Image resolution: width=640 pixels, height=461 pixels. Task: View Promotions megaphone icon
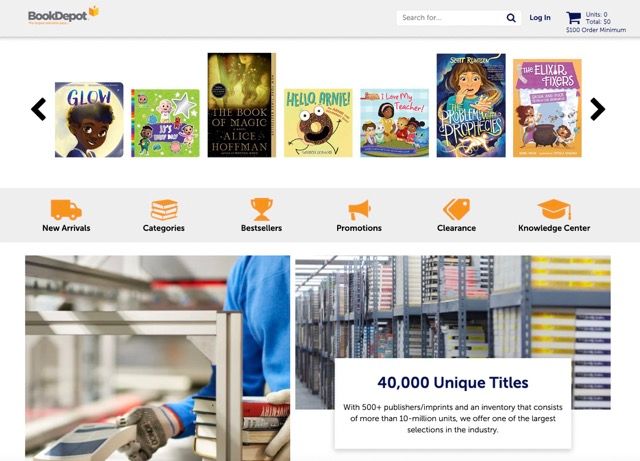359,210
